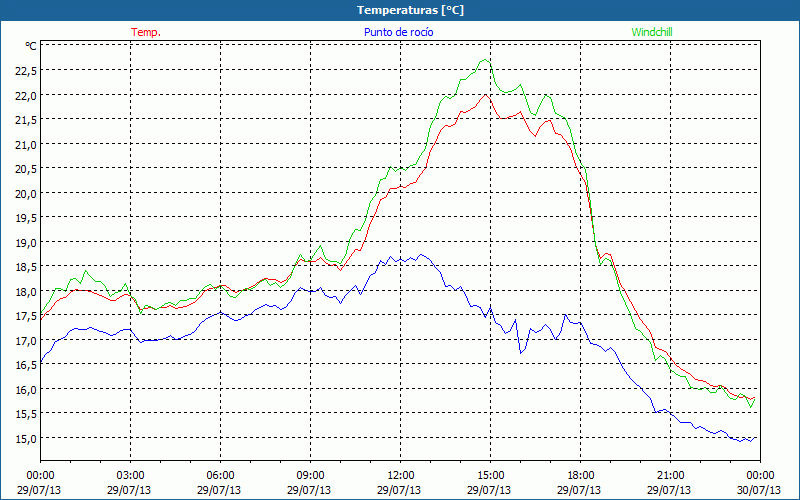800x500 pixels.
Task: Click the "29/07/13" date under 09:00
Action: [x=309, y=490]
